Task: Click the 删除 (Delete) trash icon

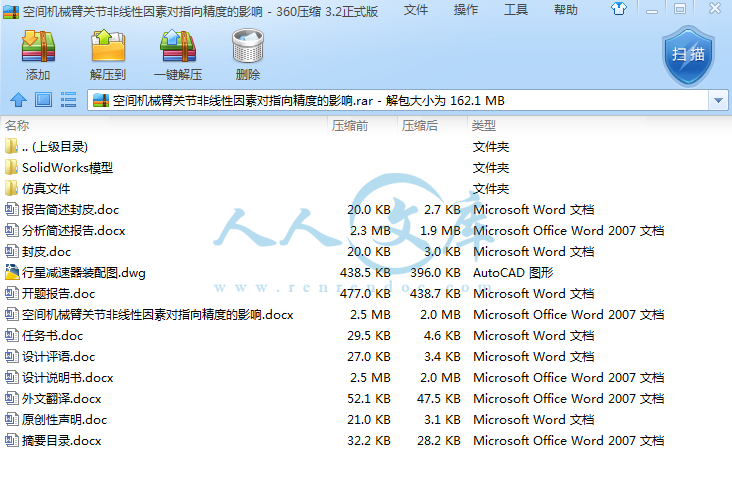Action: pyautogui.click(x=248, y=46)
